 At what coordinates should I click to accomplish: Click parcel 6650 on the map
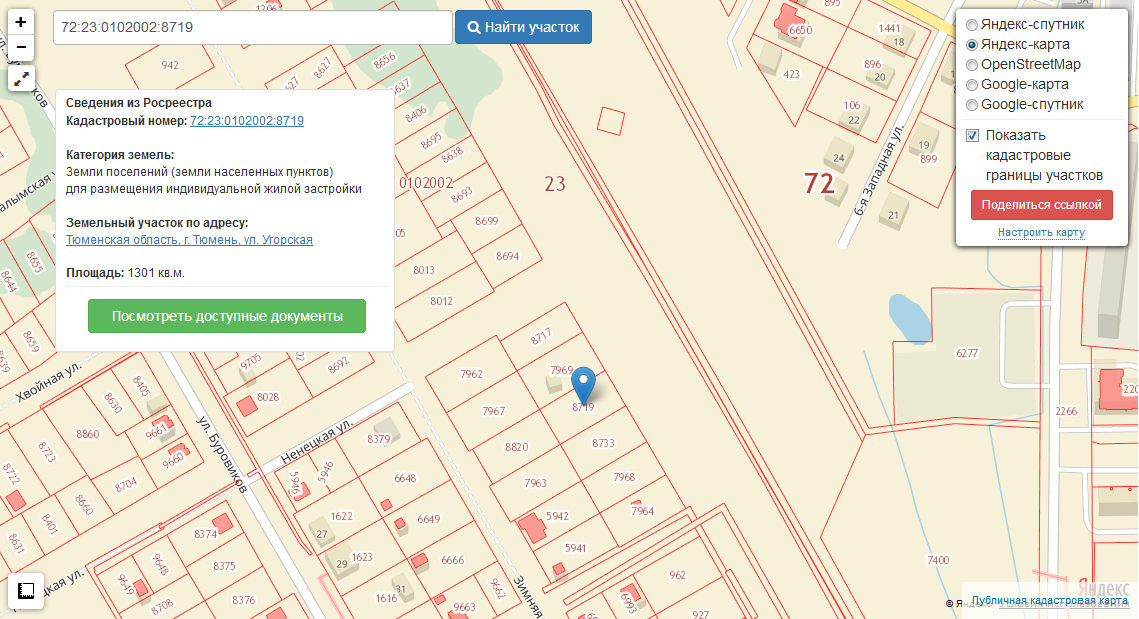(800, 31)
